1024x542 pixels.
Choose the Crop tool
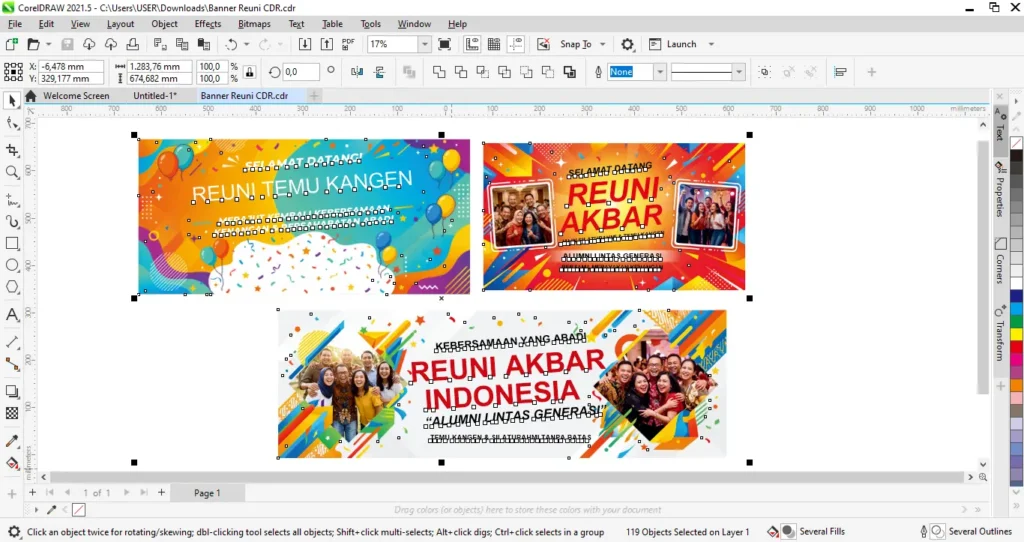coord(12,150)
